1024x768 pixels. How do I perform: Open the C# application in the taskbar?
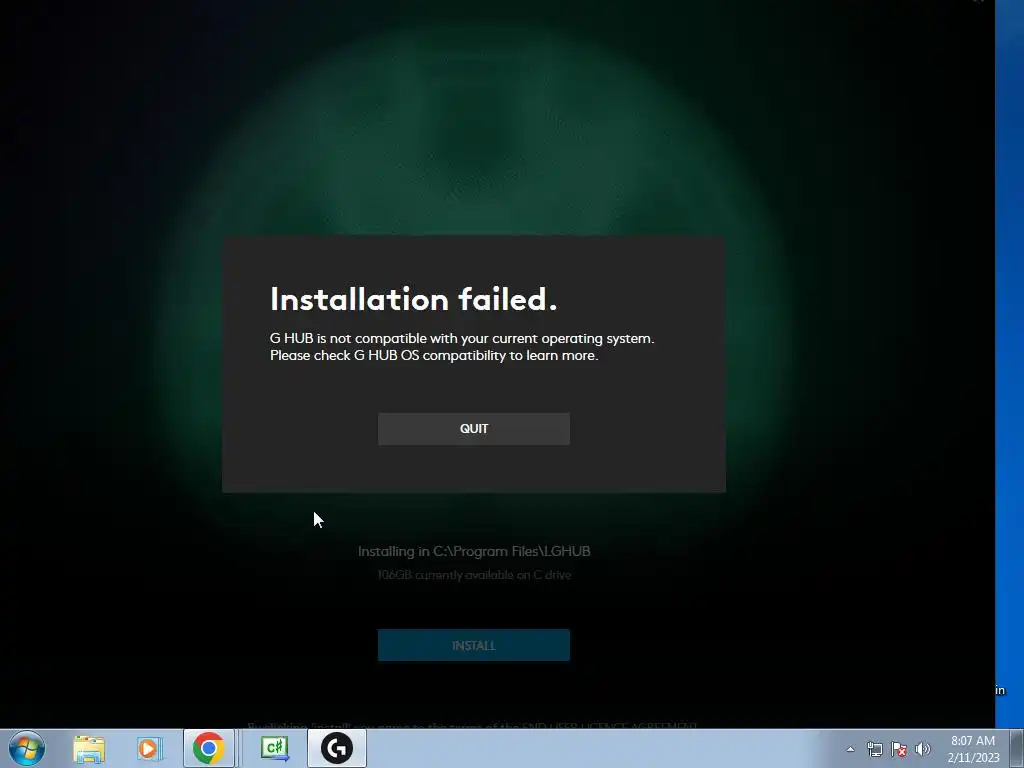coord(275,748)
